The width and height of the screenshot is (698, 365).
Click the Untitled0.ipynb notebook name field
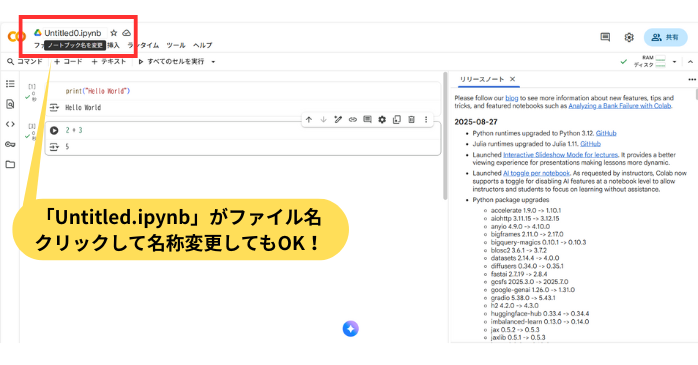[73, 33]
